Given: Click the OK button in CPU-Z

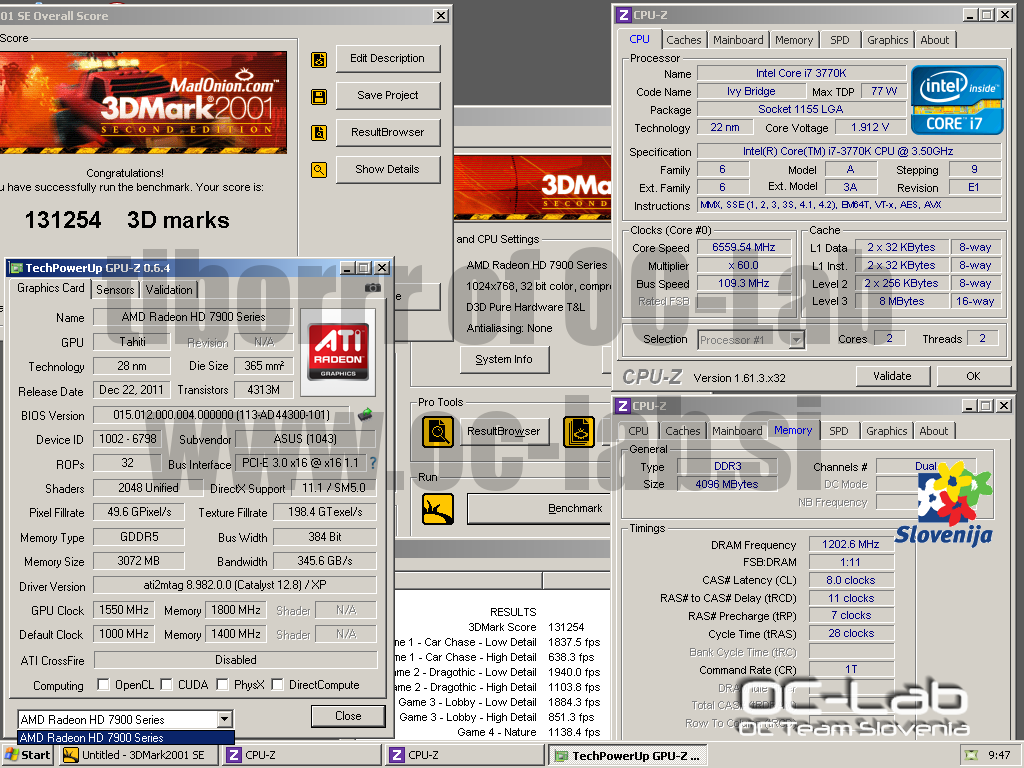Looking at the screenshot, I should pos(973,376).
